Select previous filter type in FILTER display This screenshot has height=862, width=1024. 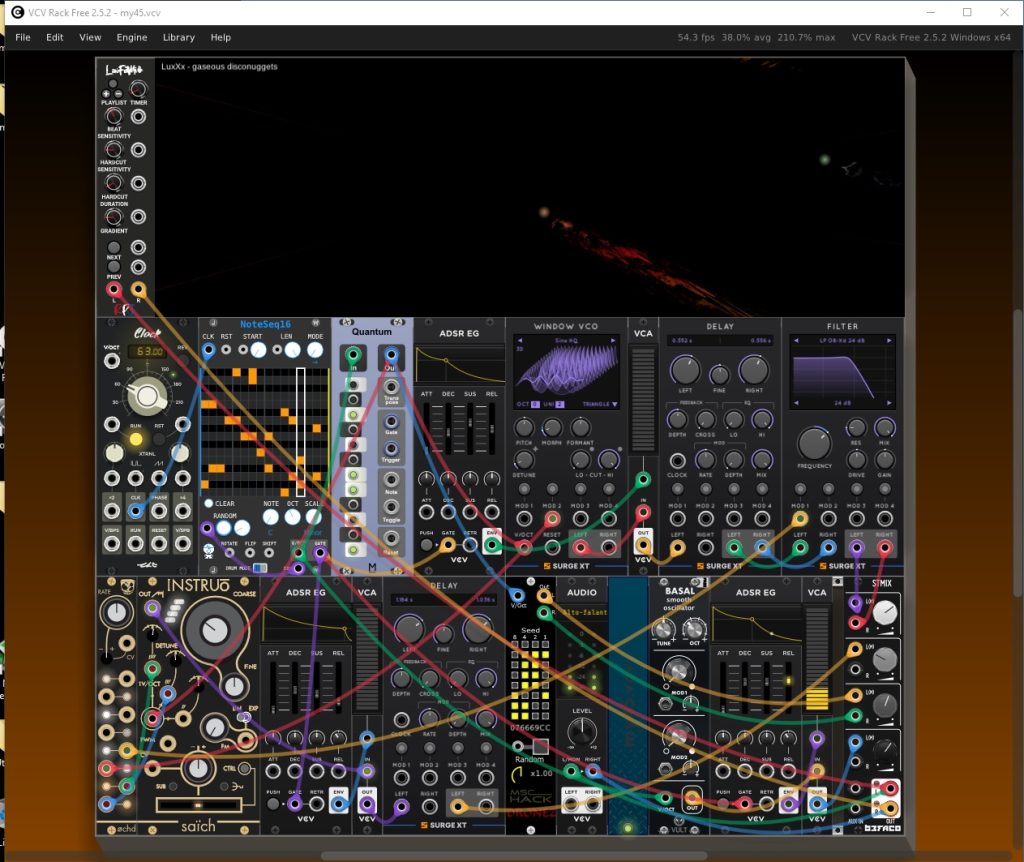coord(796,340)
